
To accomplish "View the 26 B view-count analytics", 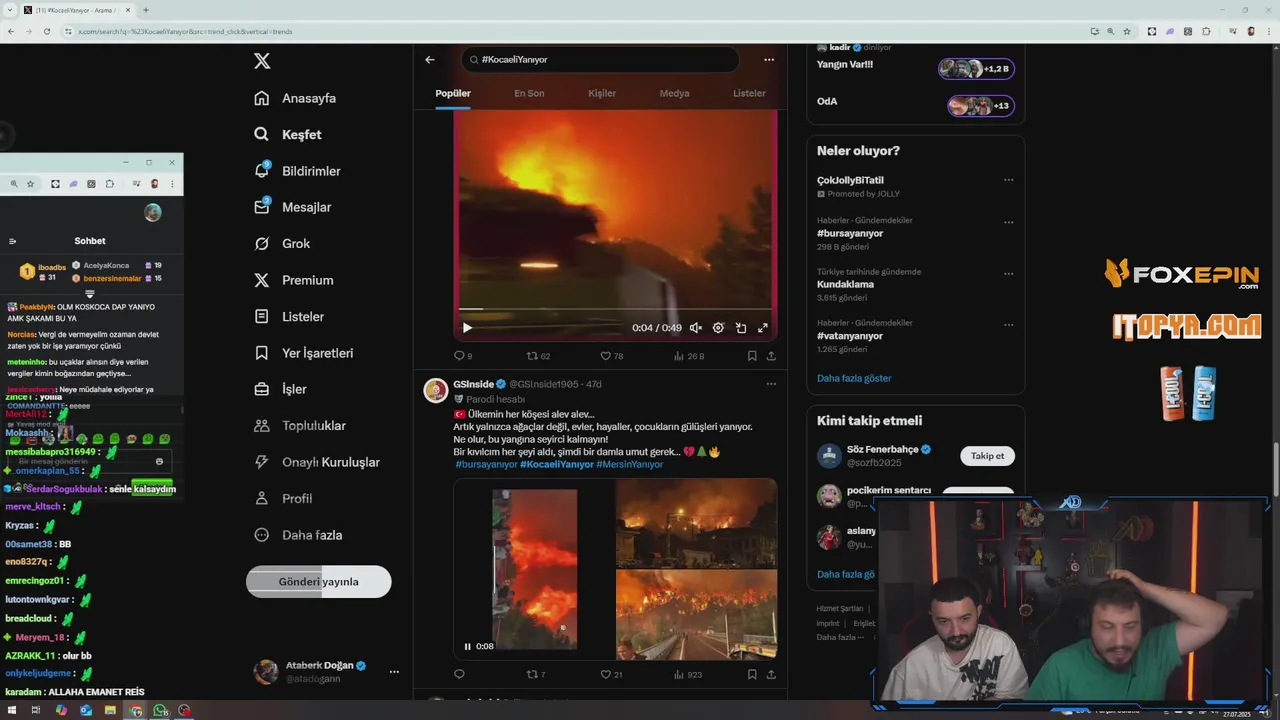I will tap(689, 356).
